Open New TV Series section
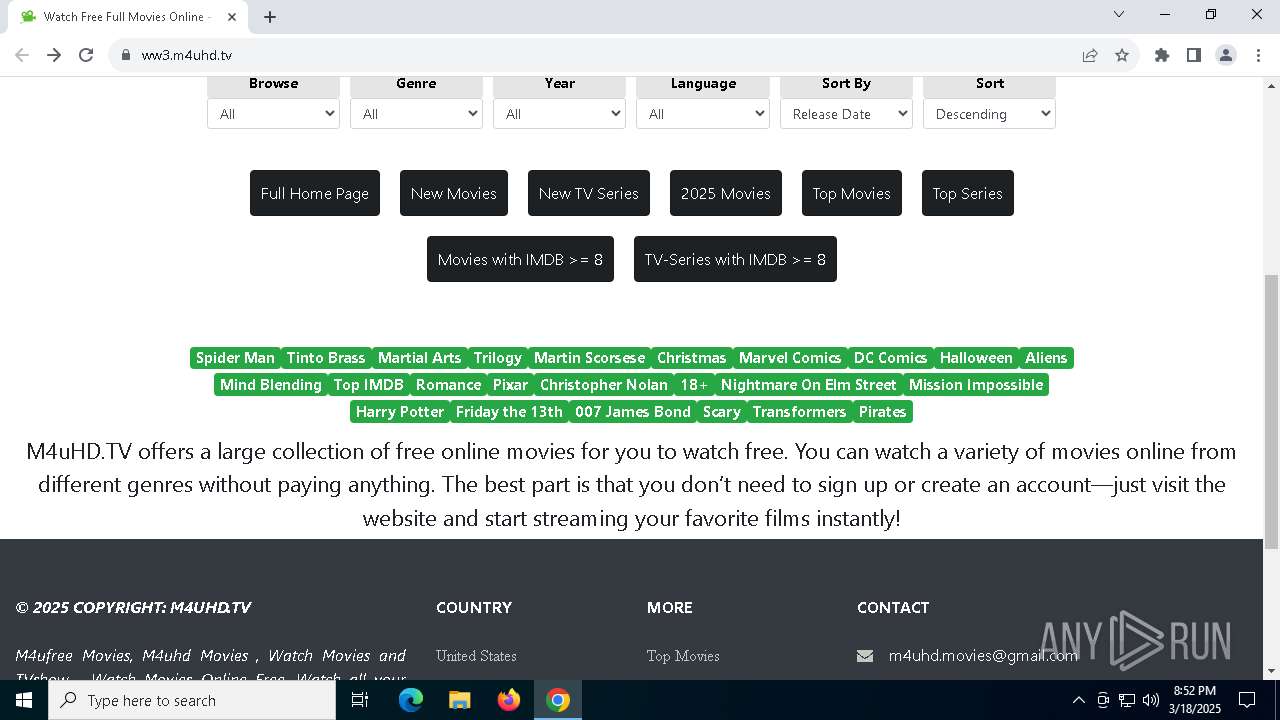The image size is (1280, 720). 589,193
